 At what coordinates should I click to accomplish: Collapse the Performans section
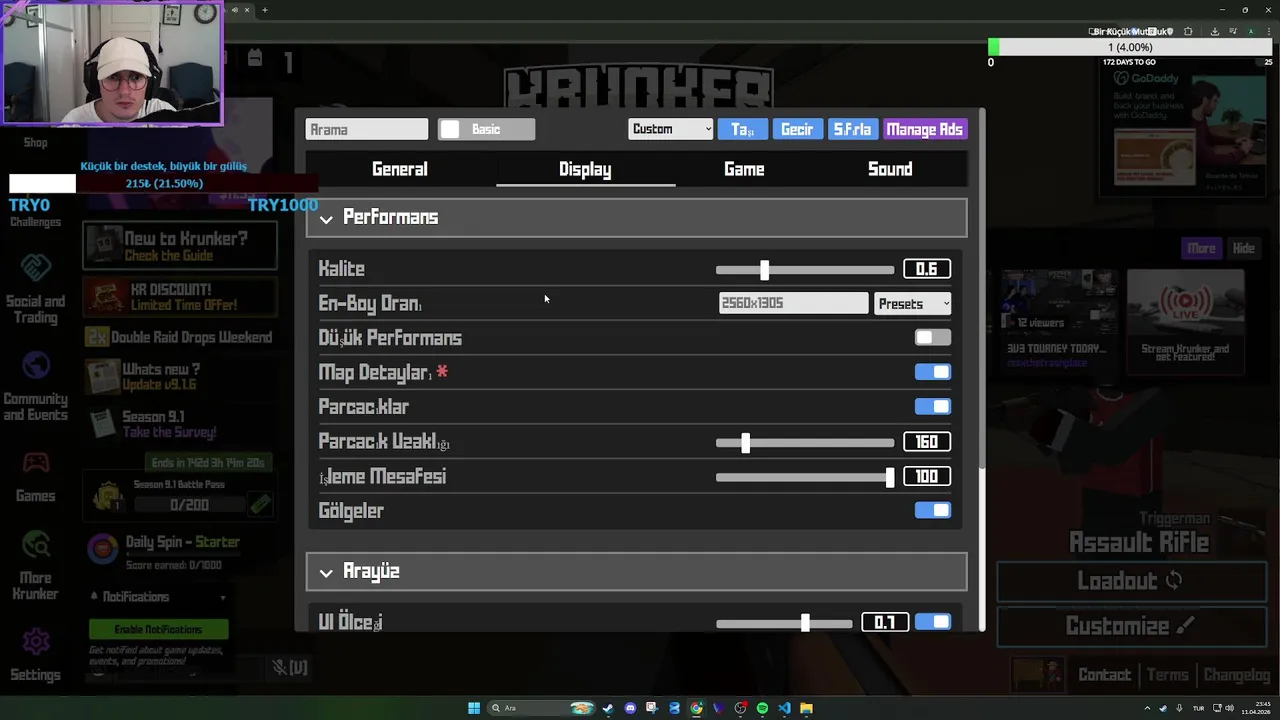637,217
